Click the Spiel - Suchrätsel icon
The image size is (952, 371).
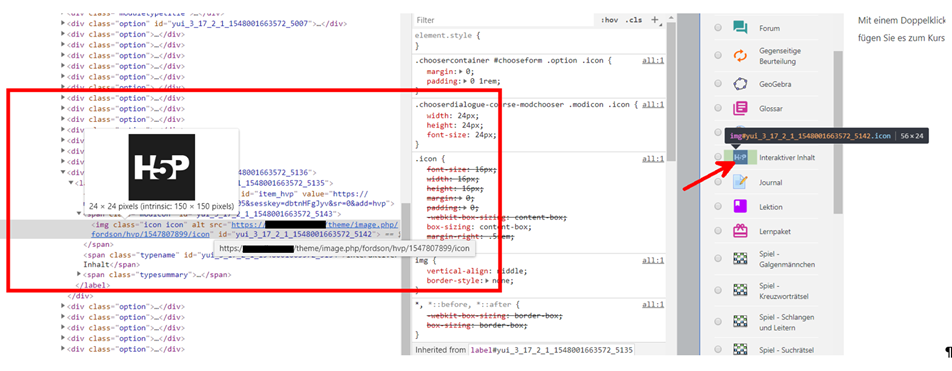pos(740,350)
